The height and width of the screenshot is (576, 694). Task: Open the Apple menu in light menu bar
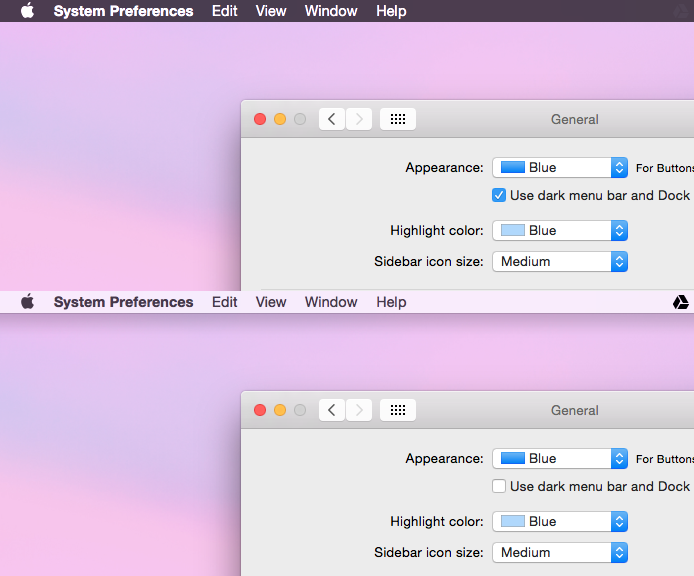click(27, 302)
